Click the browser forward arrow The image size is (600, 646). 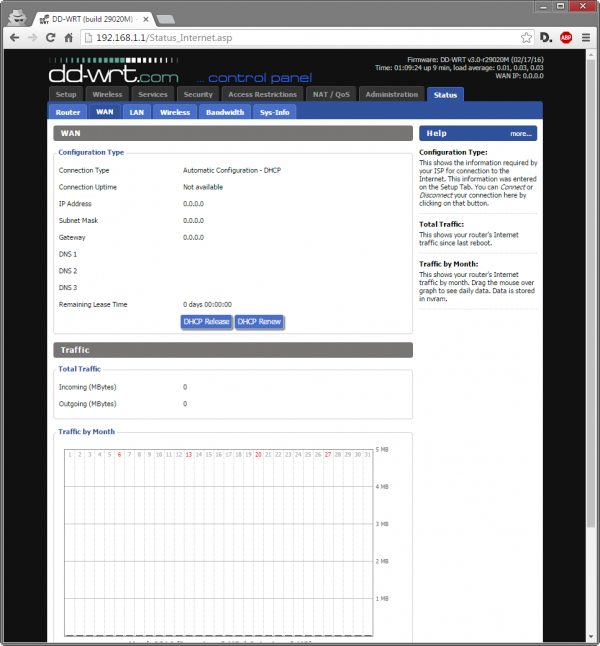point(32,37)
